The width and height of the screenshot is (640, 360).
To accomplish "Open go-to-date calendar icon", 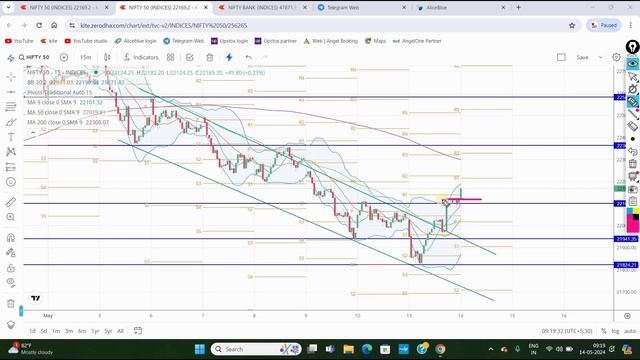I will click(x=138, y=331).
